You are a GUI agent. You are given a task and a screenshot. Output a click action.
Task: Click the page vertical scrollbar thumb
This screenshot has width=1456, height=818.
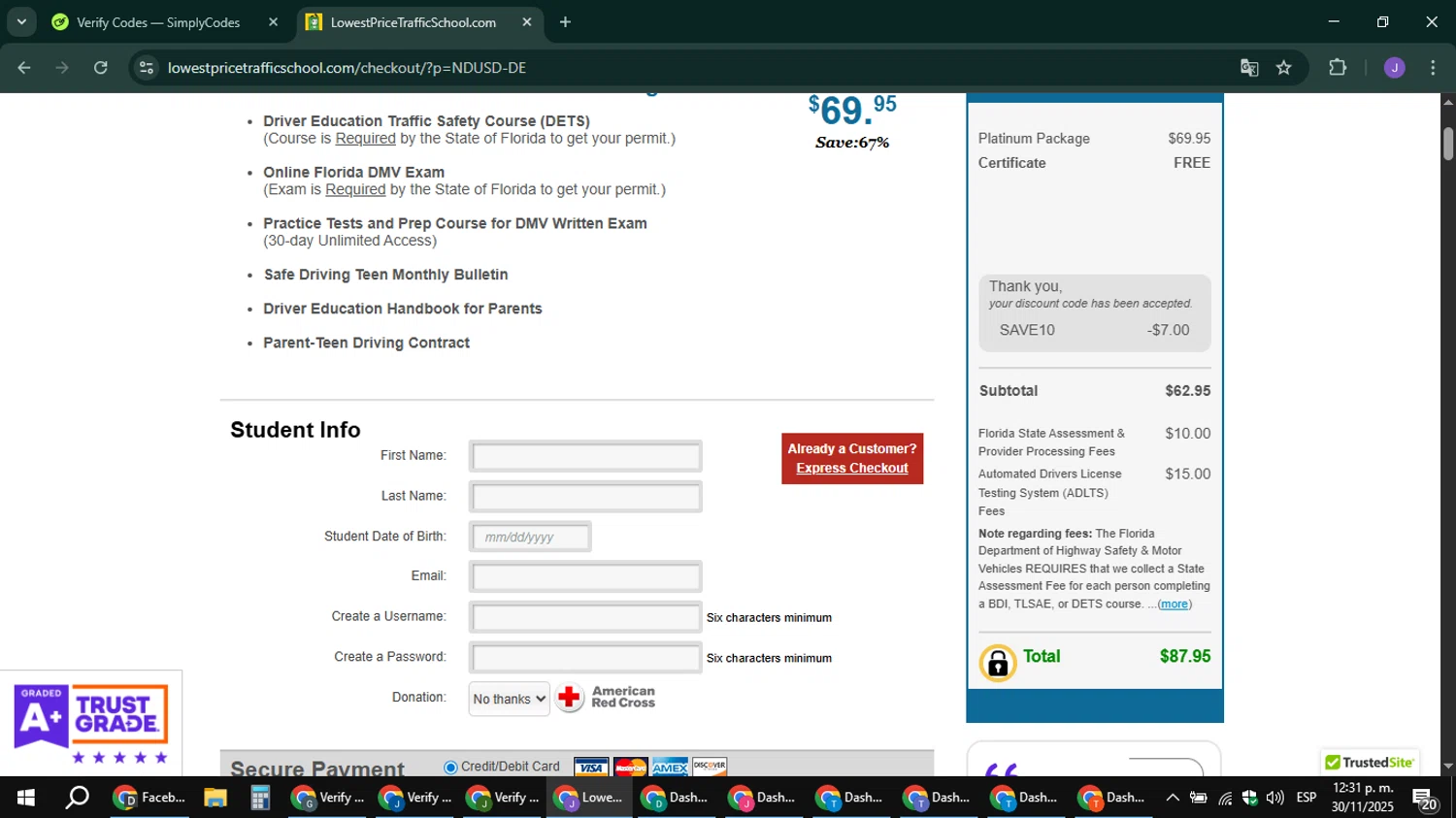tap(1448, 144)
